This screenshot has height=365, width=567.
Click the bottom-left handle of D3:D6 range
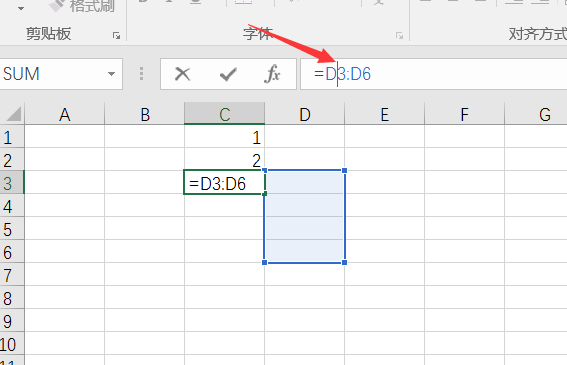coord(264,262)
